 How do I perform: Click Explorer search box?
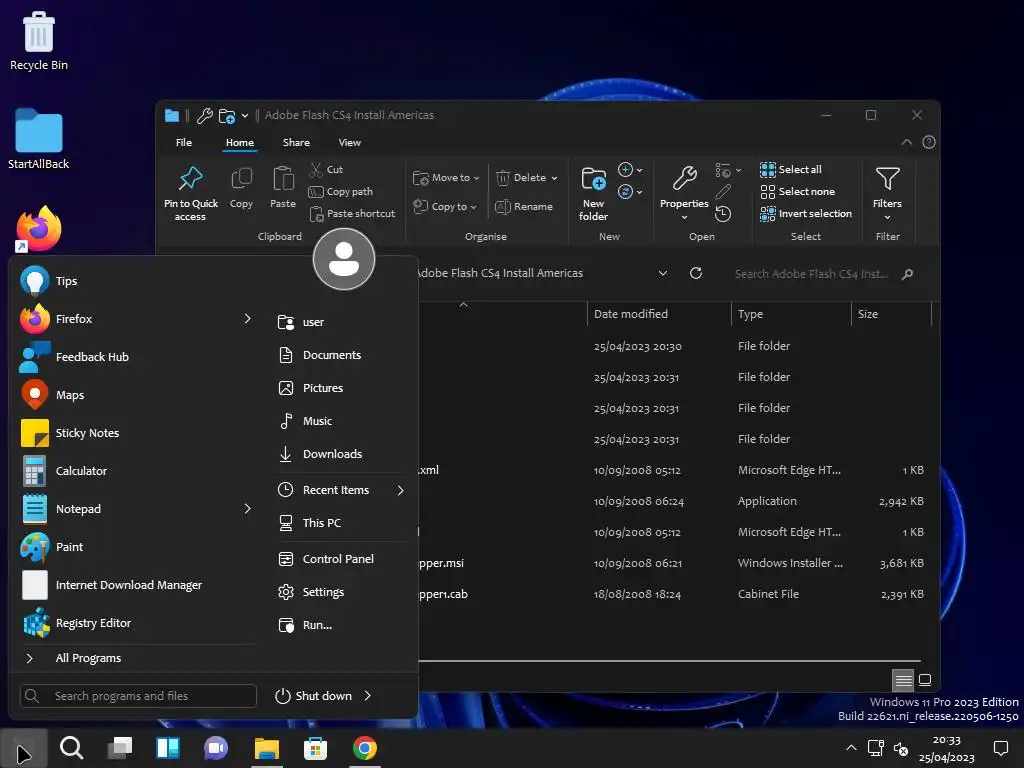pos(823,274)
